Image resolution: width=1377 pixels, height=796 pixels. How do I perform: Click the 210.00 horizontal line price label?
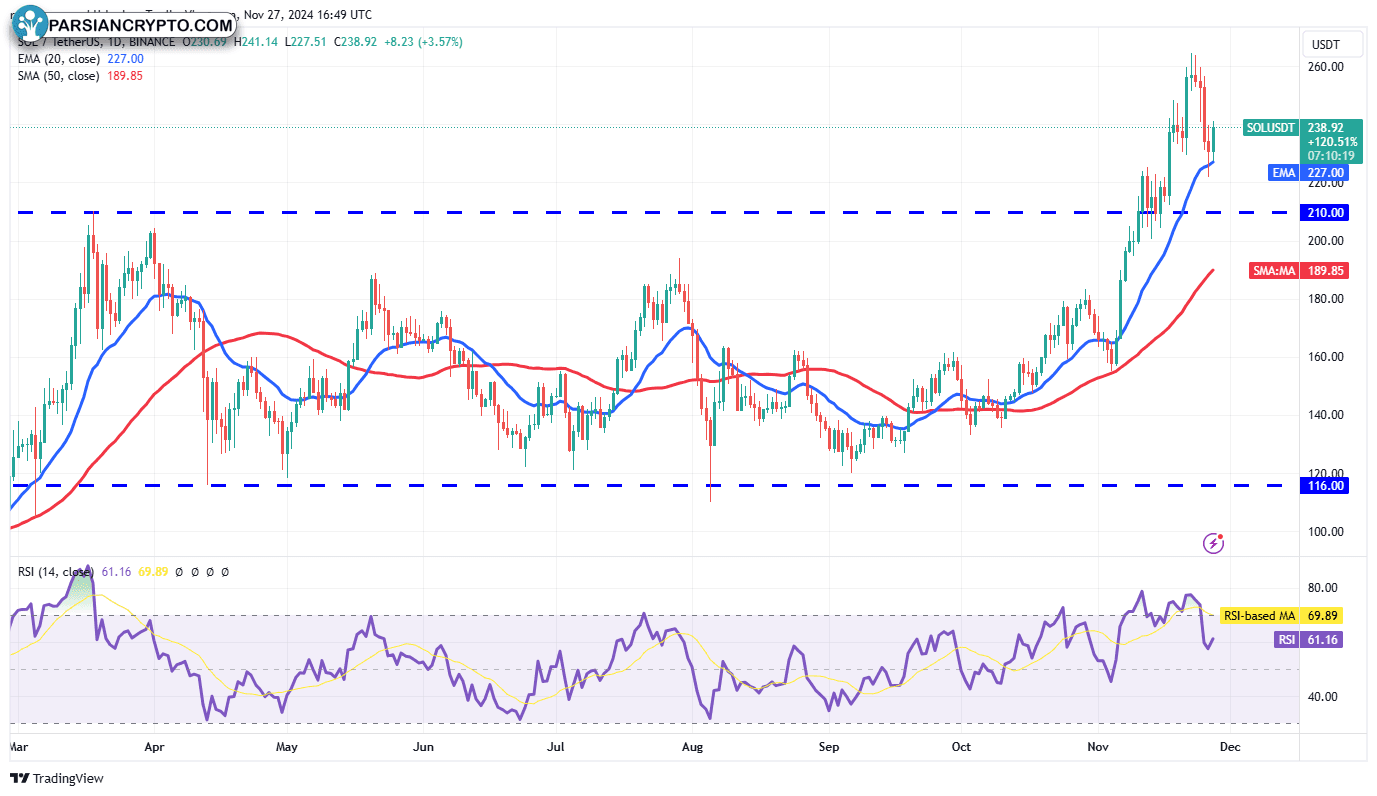tap(1324, 213)
